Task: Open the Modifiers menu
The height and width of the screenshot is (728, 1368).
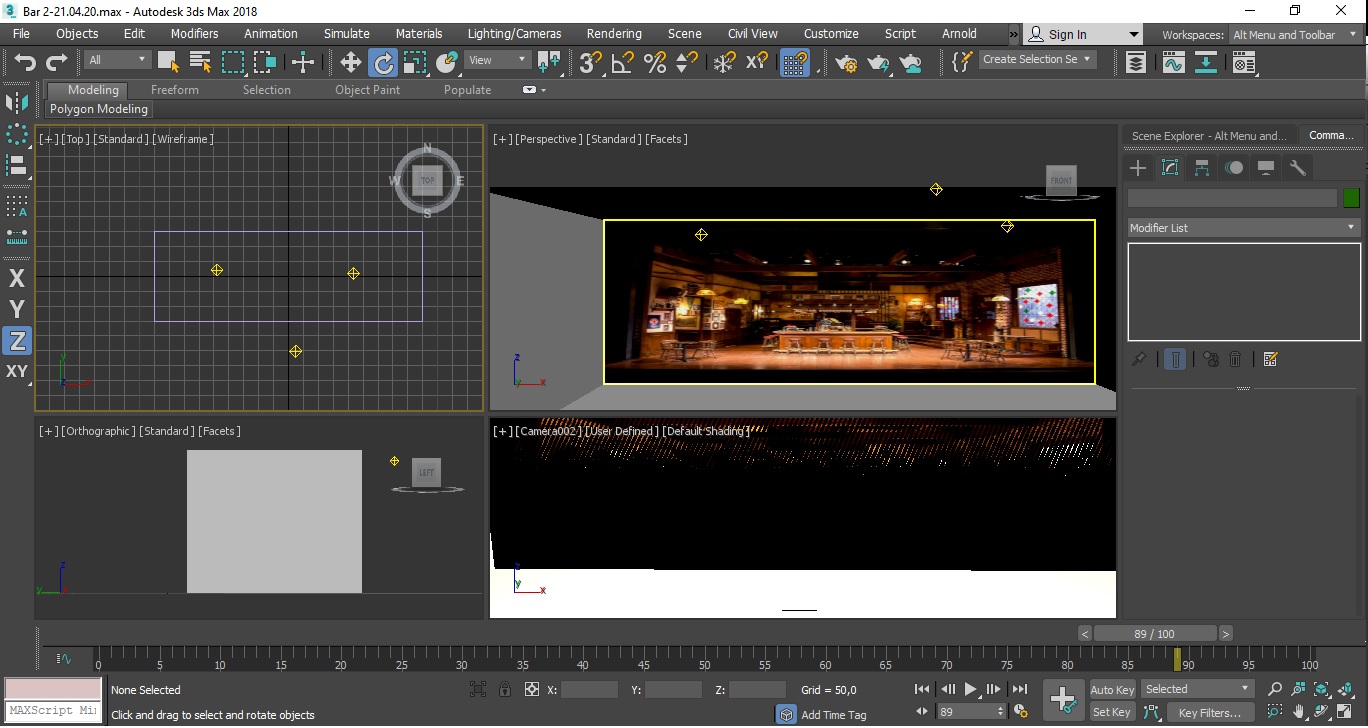Action: click(194, 33)
